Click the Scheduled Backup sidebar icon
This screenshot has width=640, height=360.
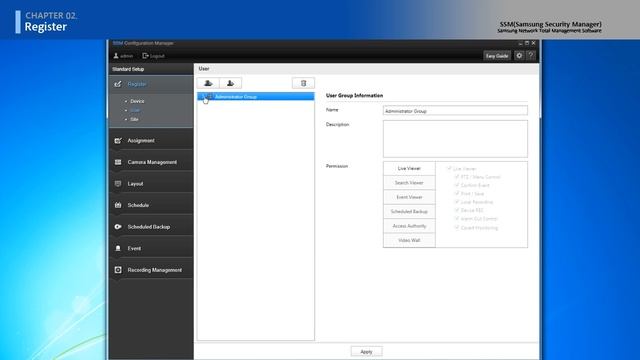click(118, 227)
